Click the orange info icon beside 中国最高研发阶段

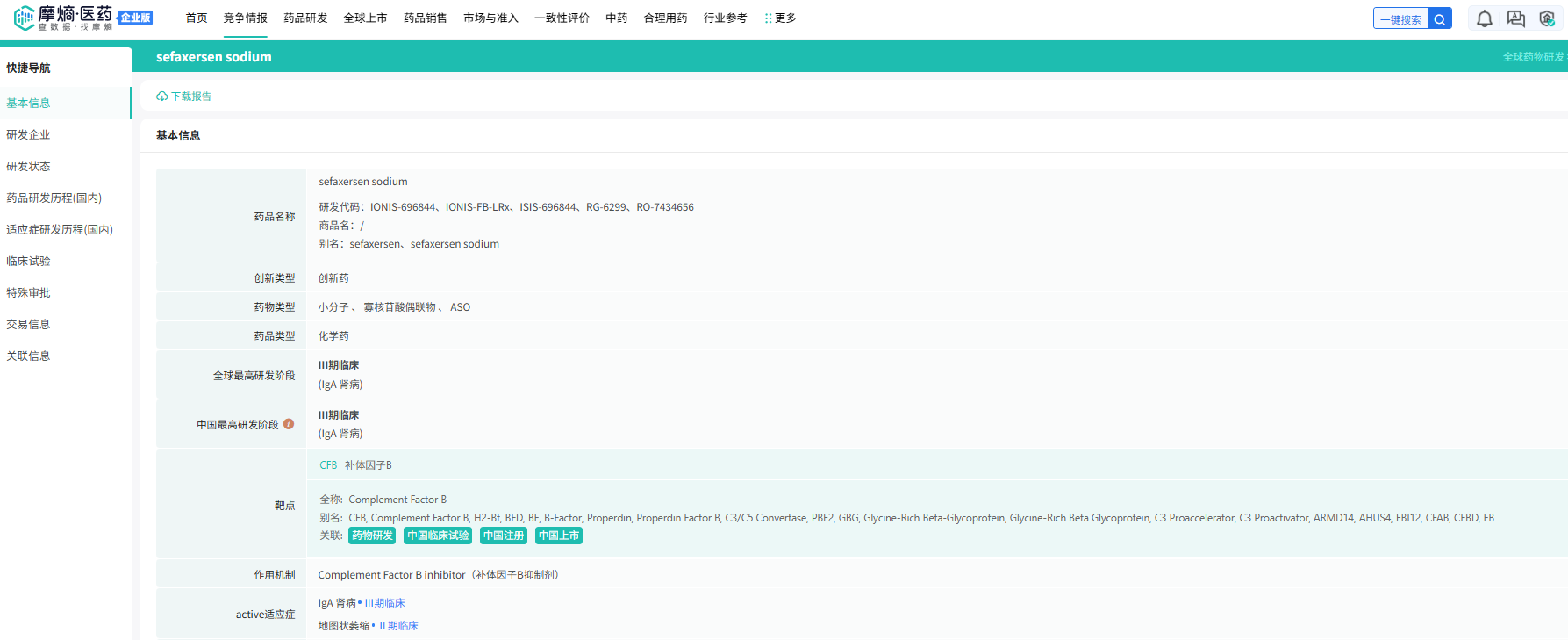(x=289, y=424)
